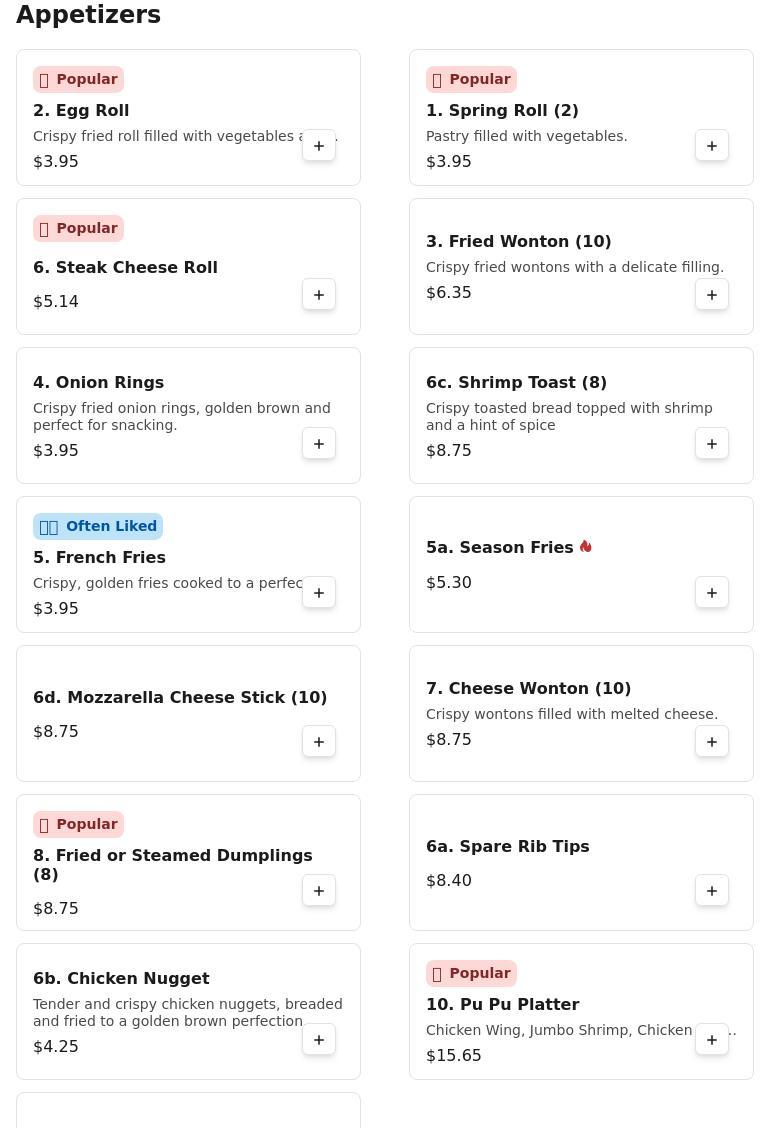Add Egg Roll with plus icon
770x1128 pixels.
point(319,145)
